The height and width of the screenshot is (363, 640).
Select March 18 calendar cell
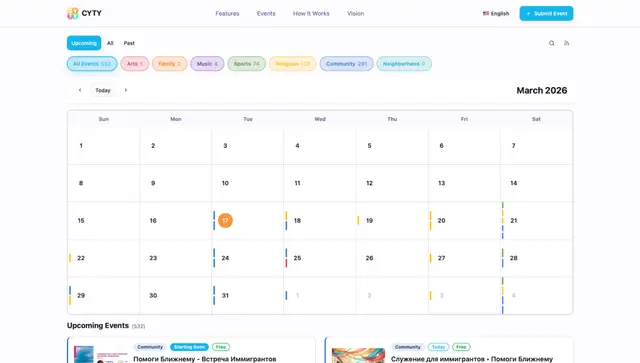tap(320, 220)
